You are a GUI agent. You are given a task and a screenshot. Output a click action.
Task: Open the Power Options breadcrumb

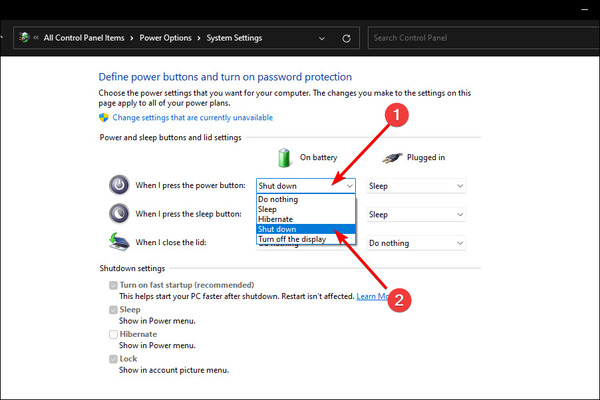pyautogui.click(x=165, y=38)
